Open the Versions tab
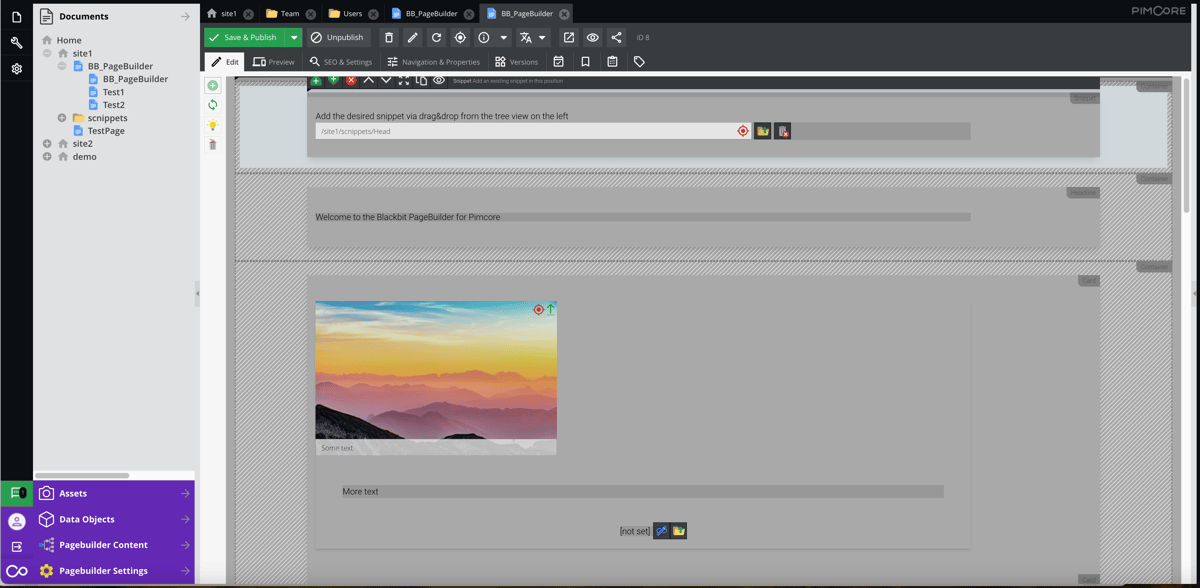The image size is (1200, 588). coord(517,61)
